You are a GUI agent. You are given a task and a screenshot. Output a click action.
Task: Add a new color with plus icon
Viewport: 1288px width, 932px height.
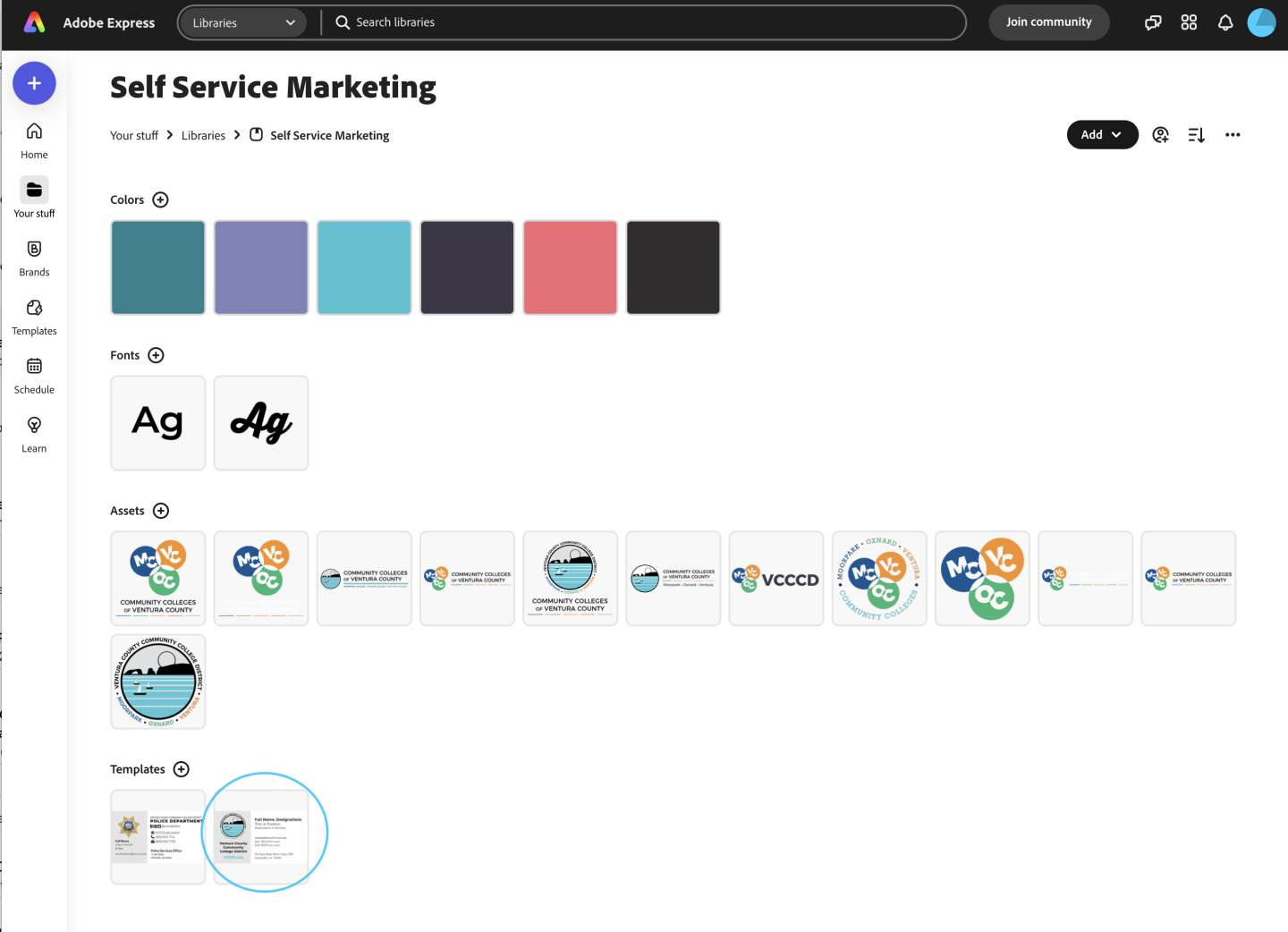(161, 199)
